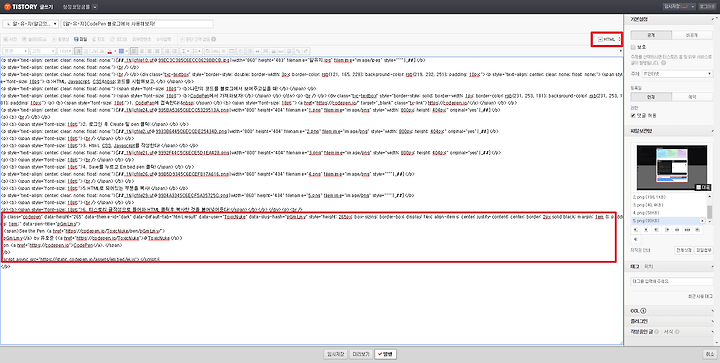
Task: Click paragraph spacing help icon
Action: [214, 39]
